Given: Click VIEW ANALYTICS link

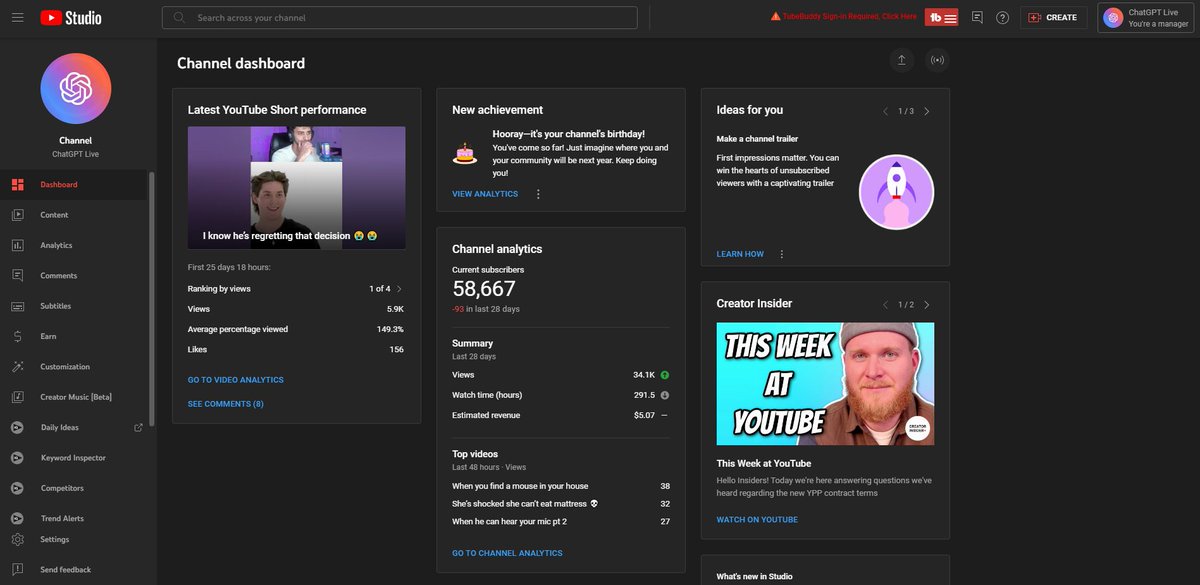Looking at the screenshot, I should click(x=485, y=194).
